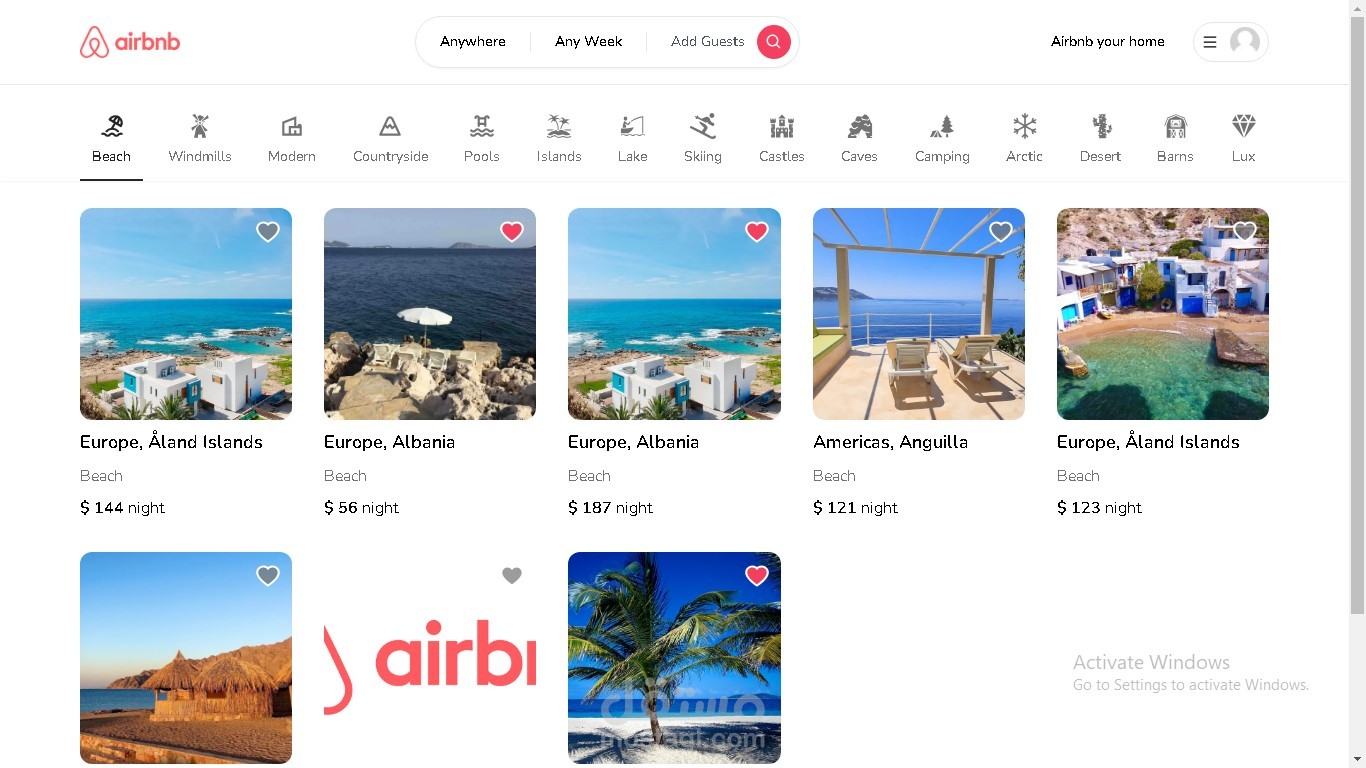Open the Any Week date picker
The width and height of the screenshot is (1366, 768).
pyautogui.click(x=589, y=42)
